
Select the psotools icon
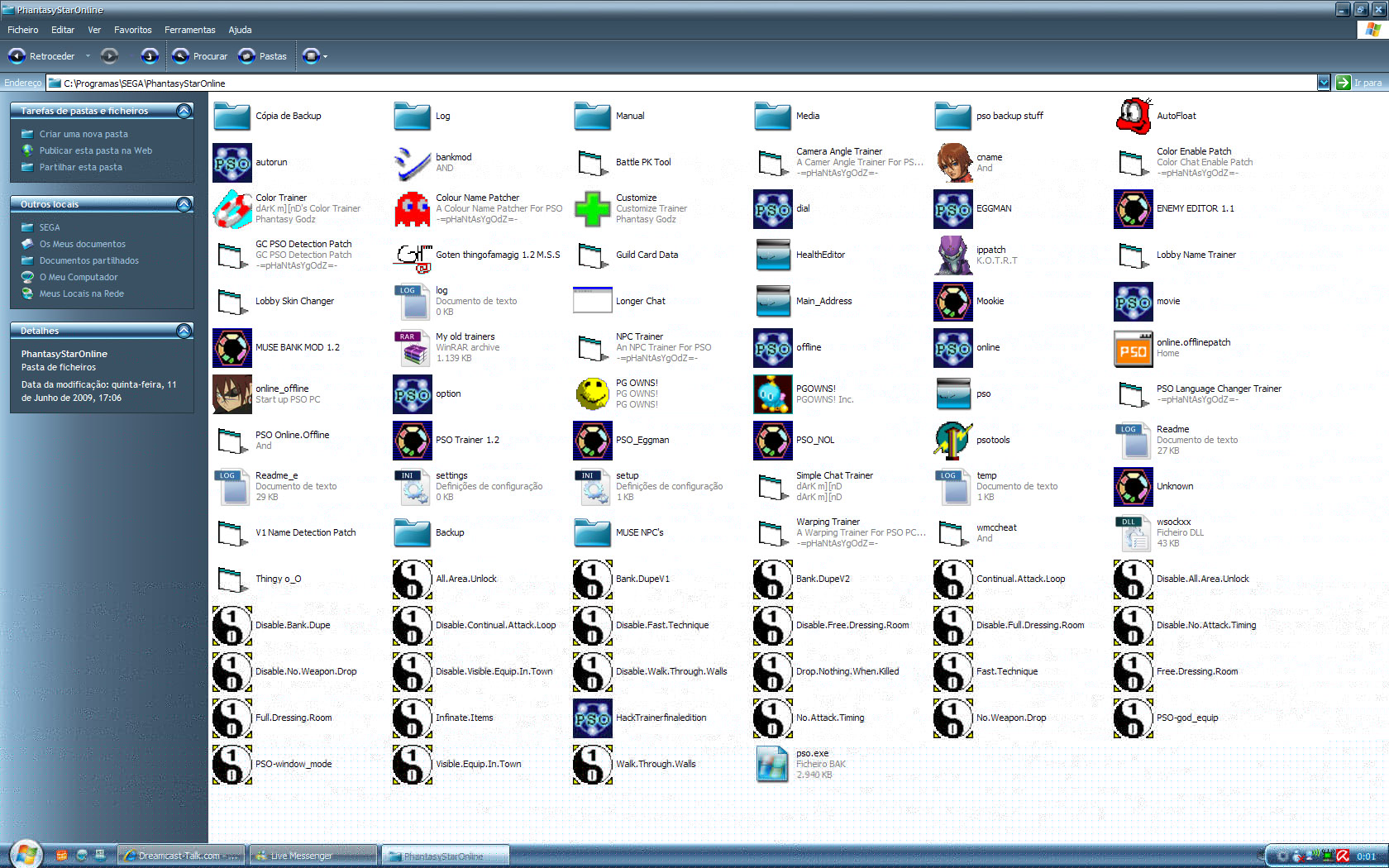click(x=952, y=440)
